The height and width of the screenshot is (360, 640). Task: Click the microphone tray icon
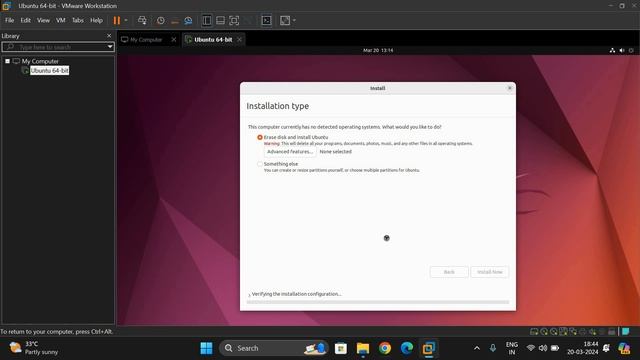pyautogui.click(x=493, y=348)
